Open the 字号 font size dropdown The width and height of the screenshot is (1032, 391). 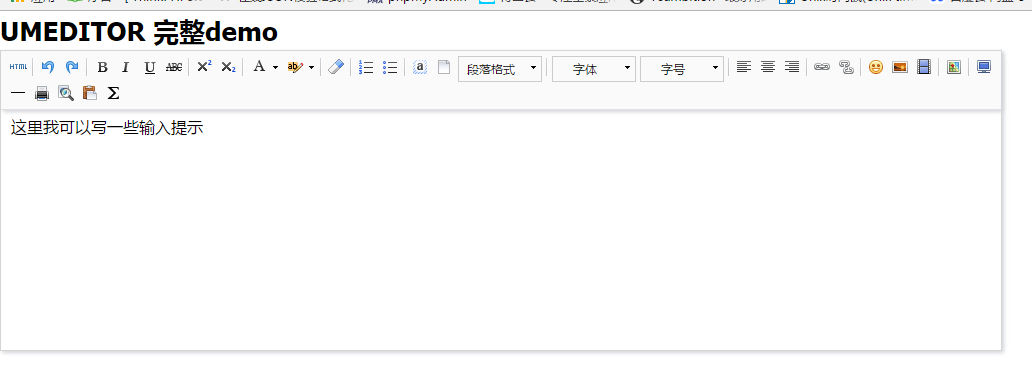coord(682,69)
